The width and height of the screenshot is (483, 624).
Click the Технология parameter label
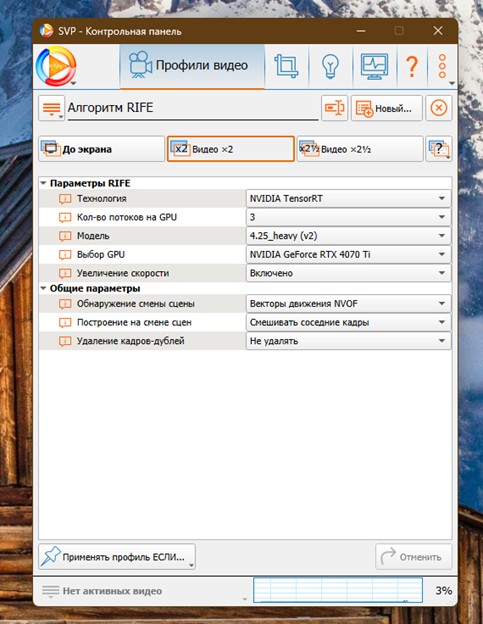pos(101,198)
